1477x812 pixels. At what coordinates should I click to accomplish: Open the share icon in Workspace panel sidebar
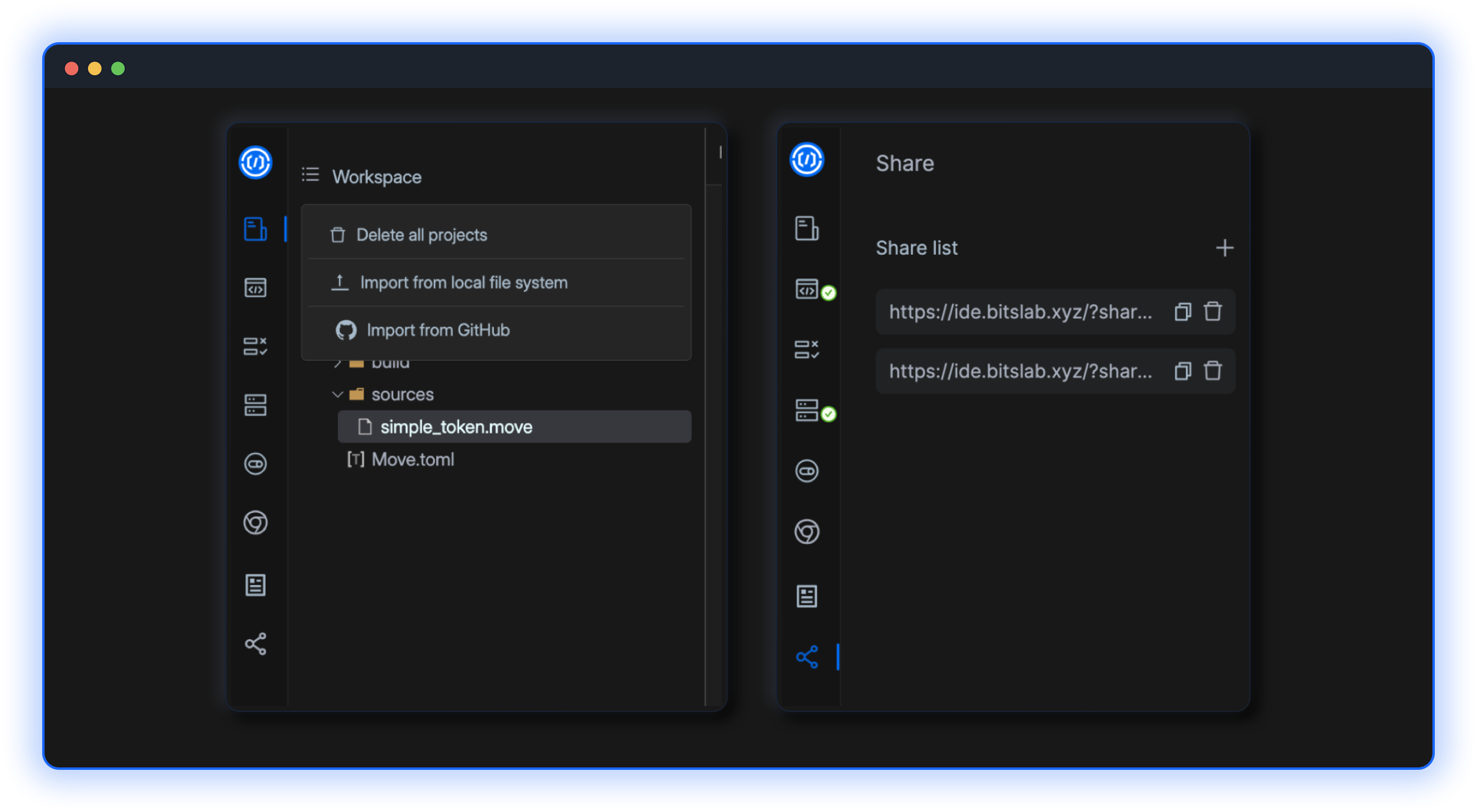255,644
